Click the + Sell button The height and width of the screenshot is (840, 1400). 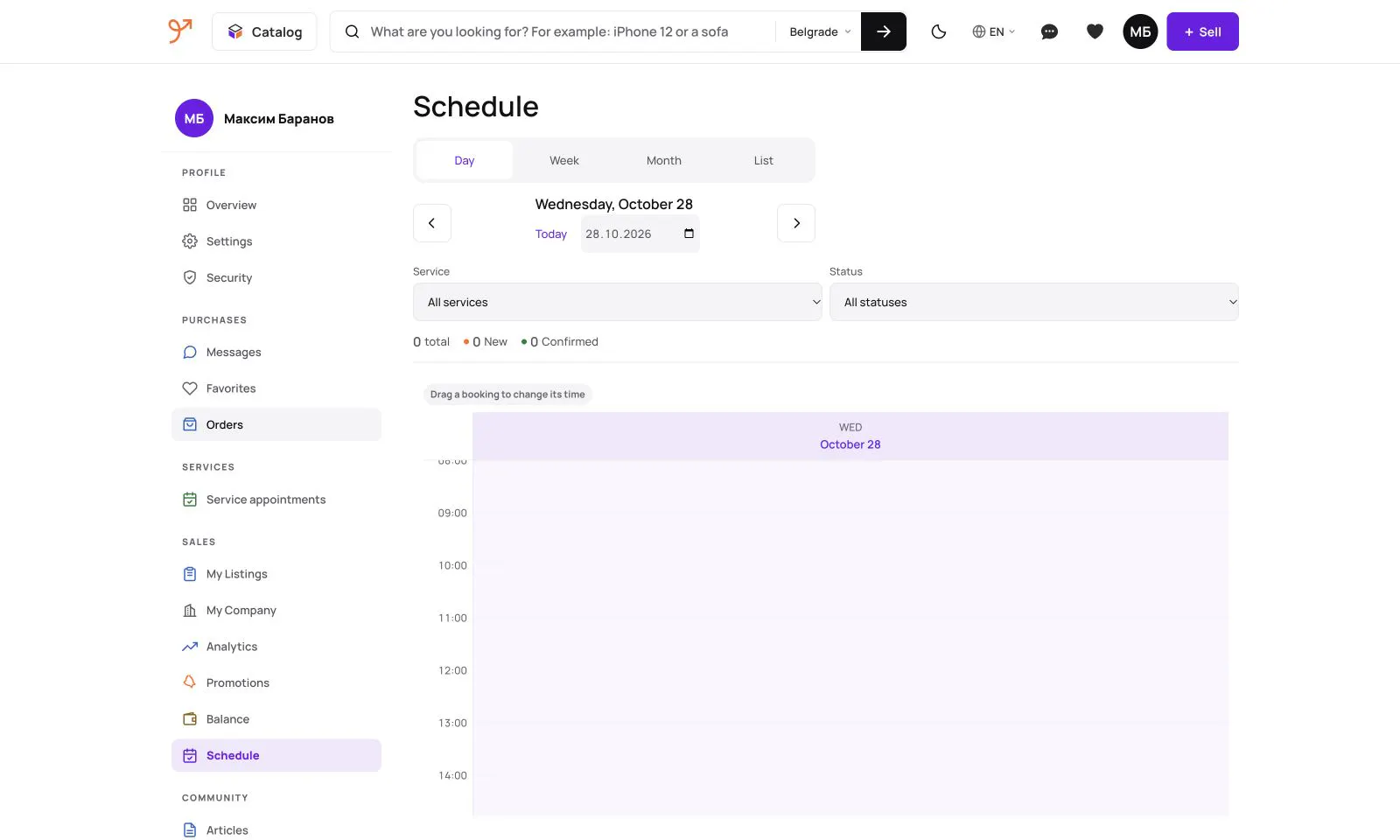pos(1202,31)
